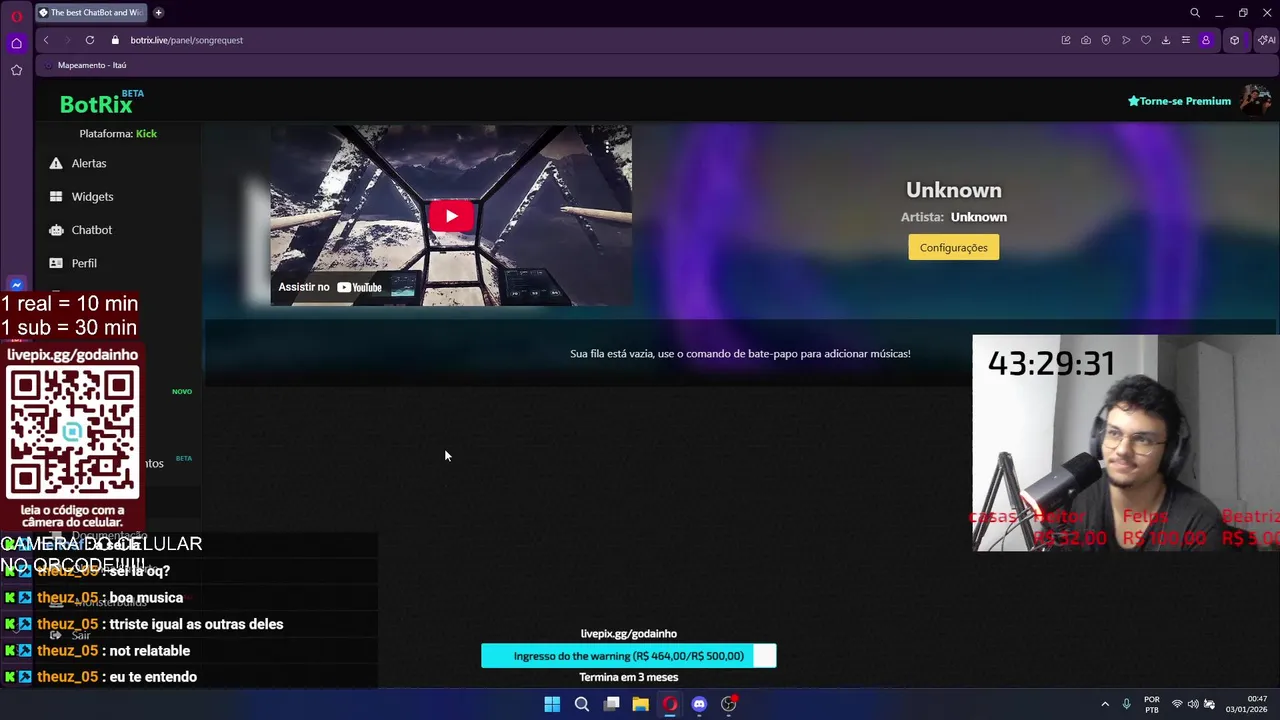Open Windows taskbar search
1280x720 pixels.
[581, 704]
